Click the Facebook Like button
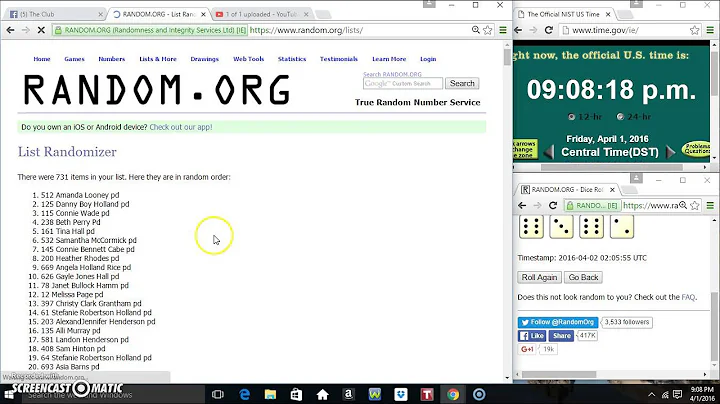 click(532, 336)
